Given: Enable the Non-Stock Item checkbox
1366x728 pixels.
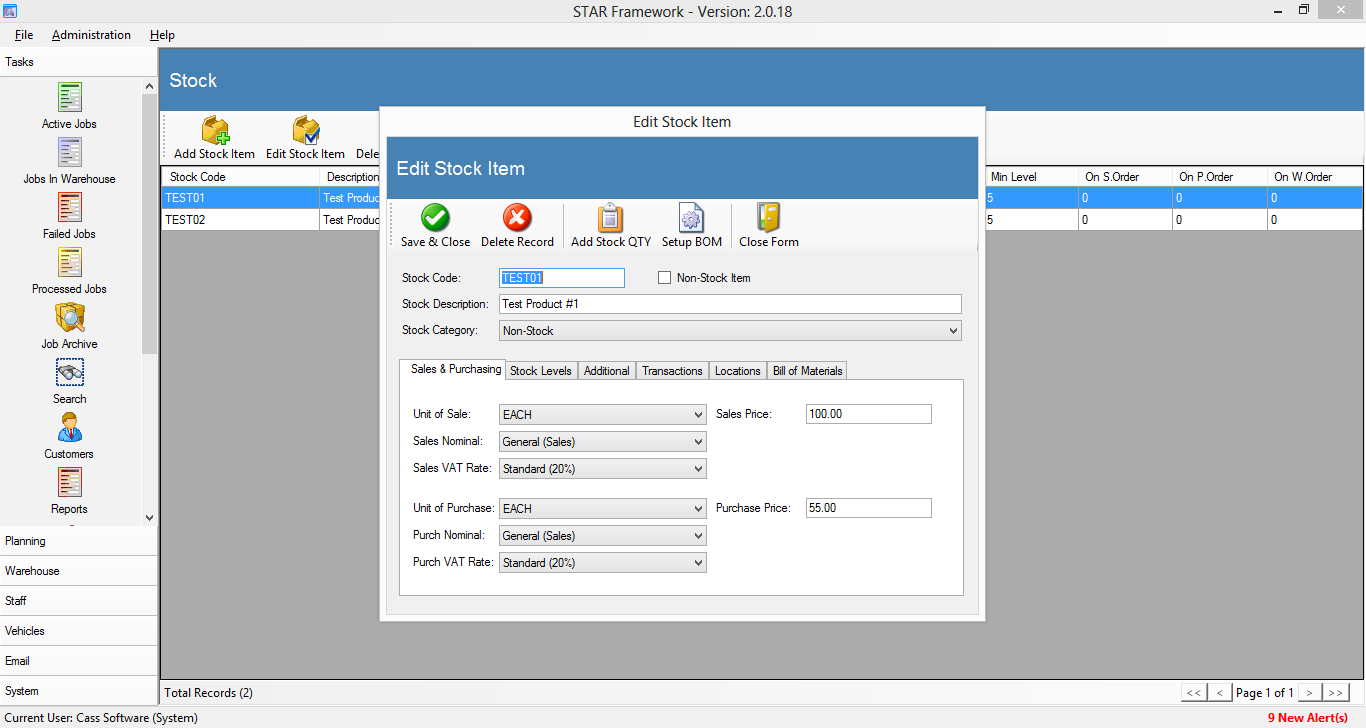Looking at the screenshot, I should [x=664, y=278].
